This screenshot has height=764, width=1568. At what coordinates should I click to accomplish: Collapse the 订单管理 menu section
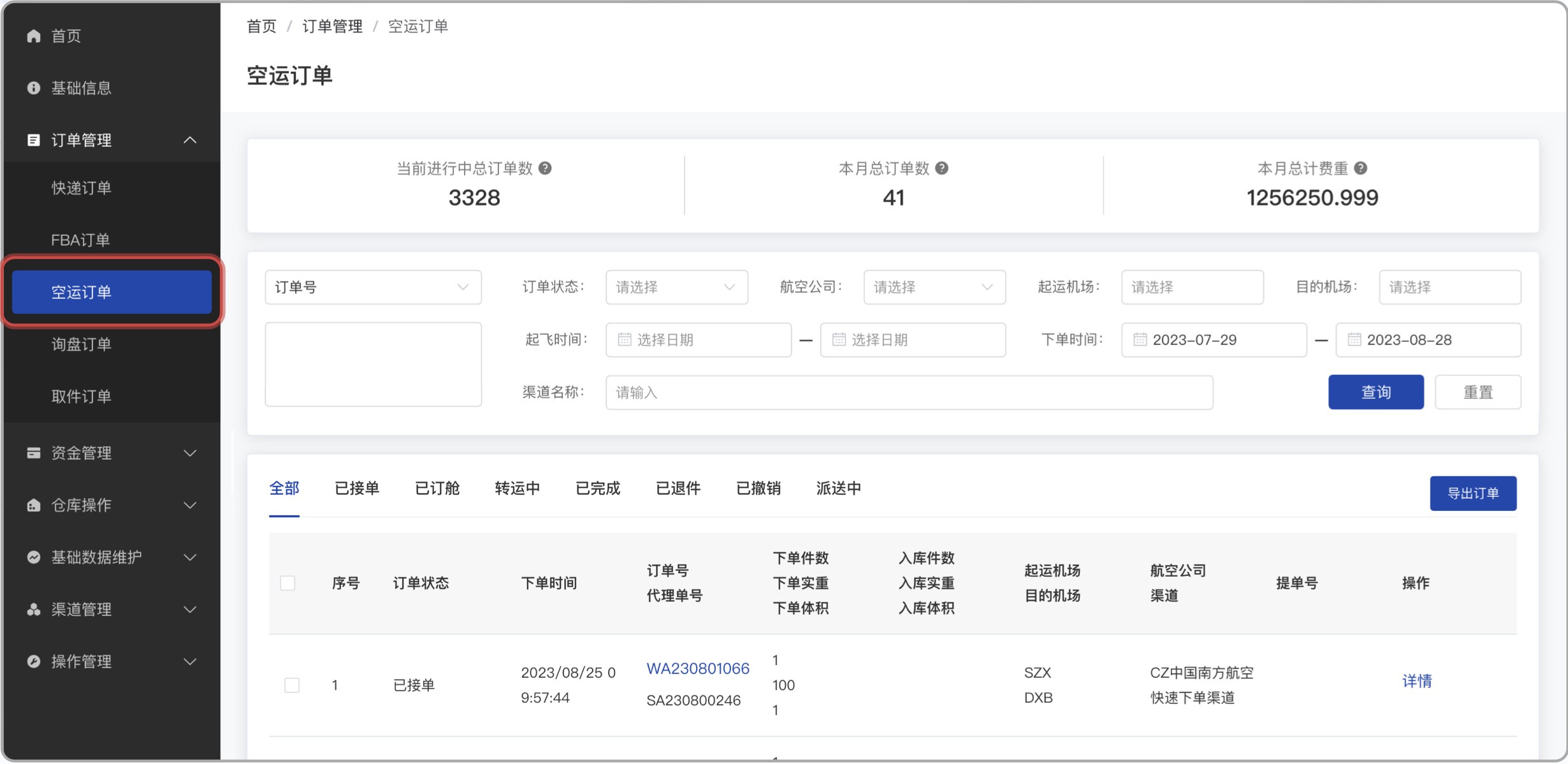coord(189,140)
